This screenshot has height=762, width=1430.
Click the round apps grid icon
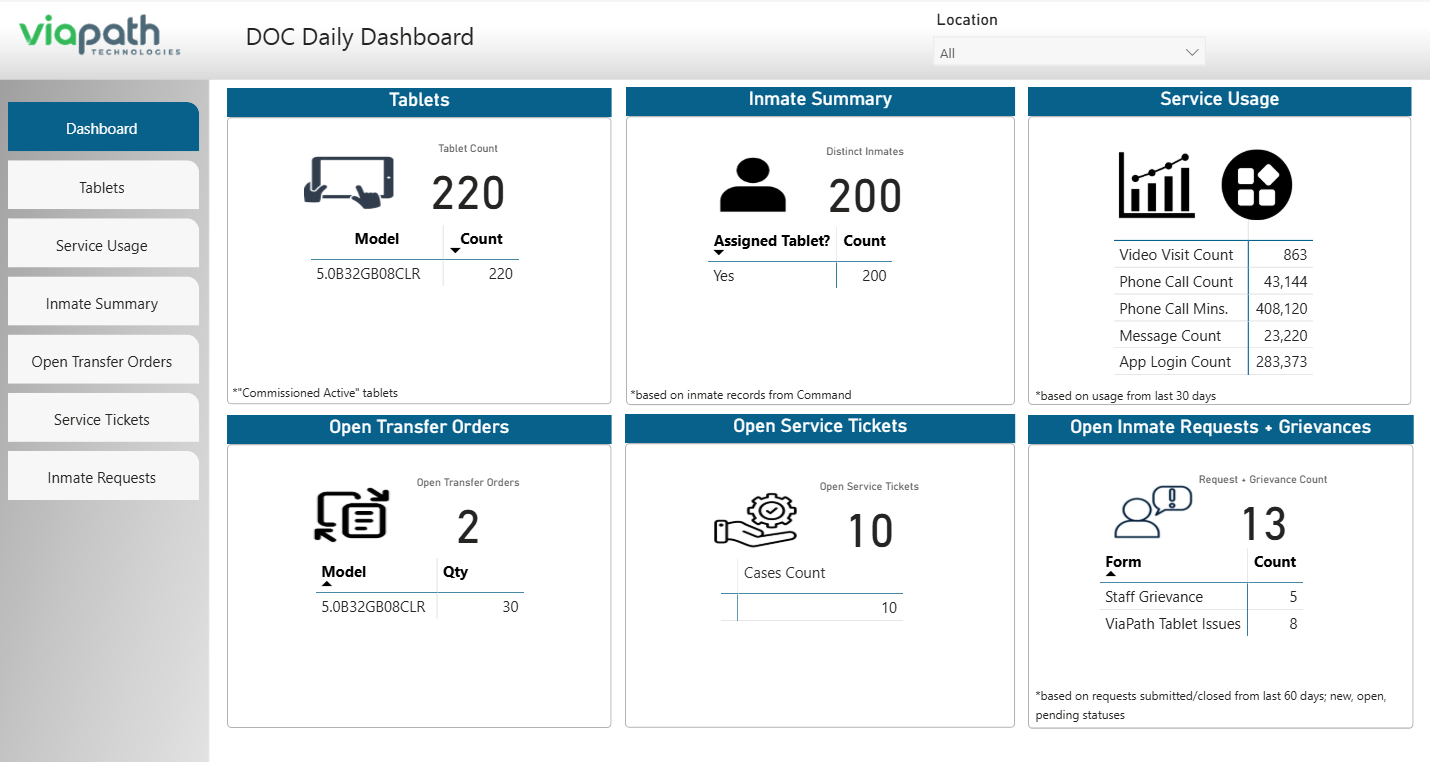(x=1256, y=185)
